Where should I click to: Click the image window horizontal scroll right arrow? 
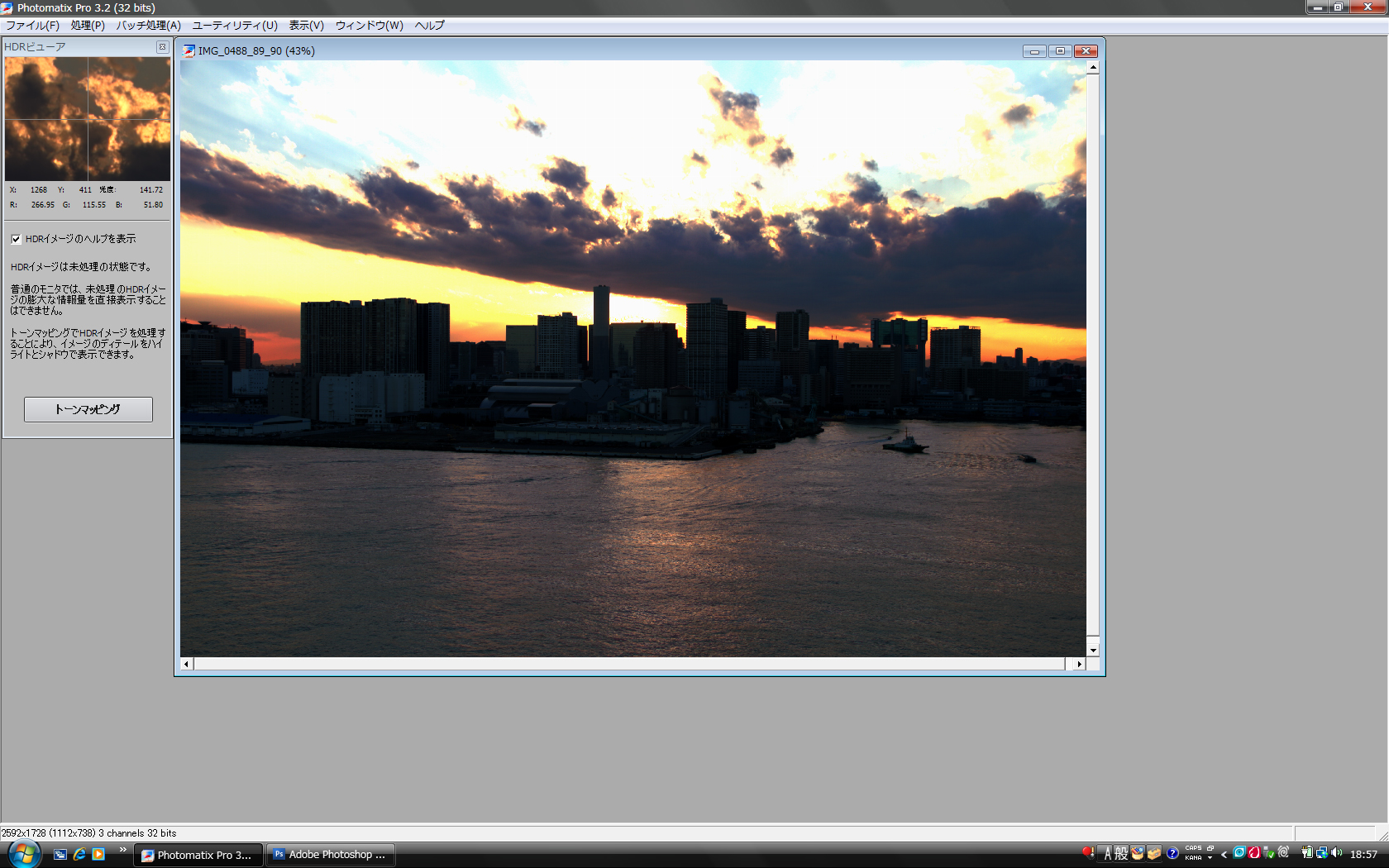[1079, 664]
